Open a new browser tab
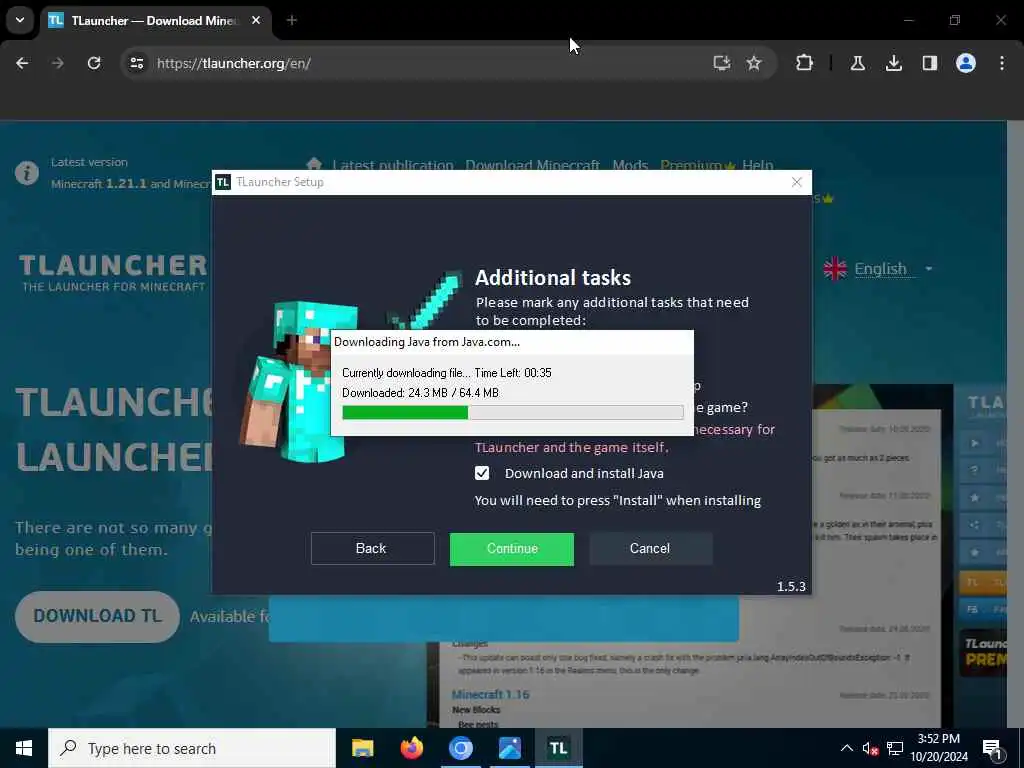Viewport: 1024px width, 768px height. click(291, 20)
